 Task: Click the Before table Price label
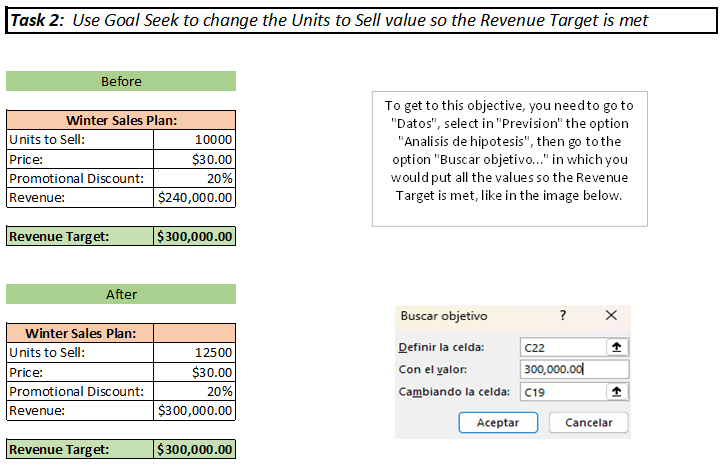pos(80,159)
